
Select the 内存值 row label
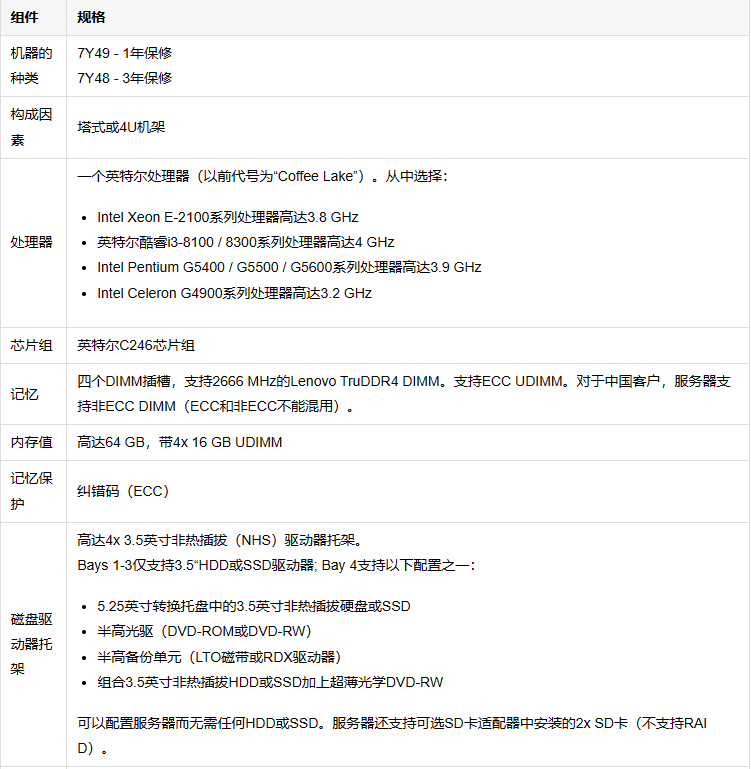(31, 442)
